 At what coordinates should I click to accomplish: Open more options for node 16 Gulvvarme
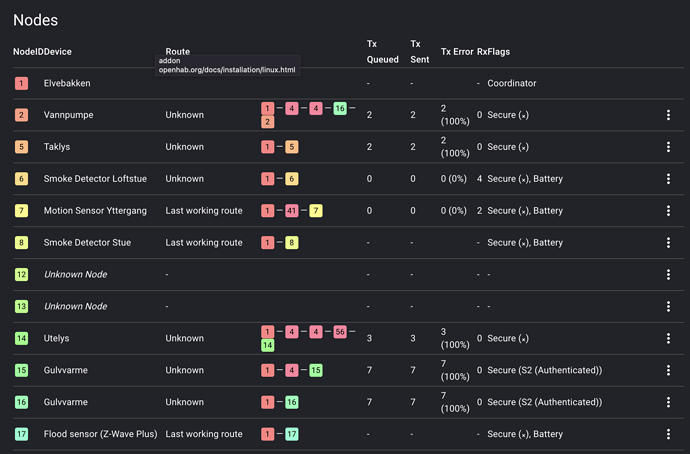click(668, 403)
